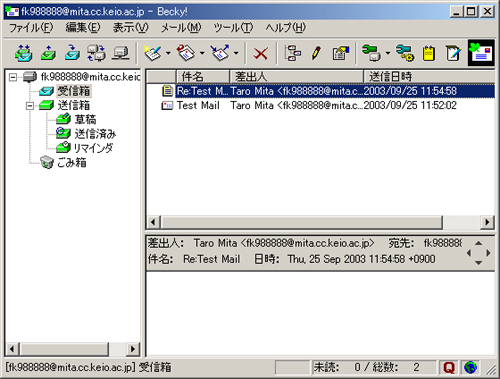
Task: Click the yellow clipboard memo icon
Action: click(429, 53)
